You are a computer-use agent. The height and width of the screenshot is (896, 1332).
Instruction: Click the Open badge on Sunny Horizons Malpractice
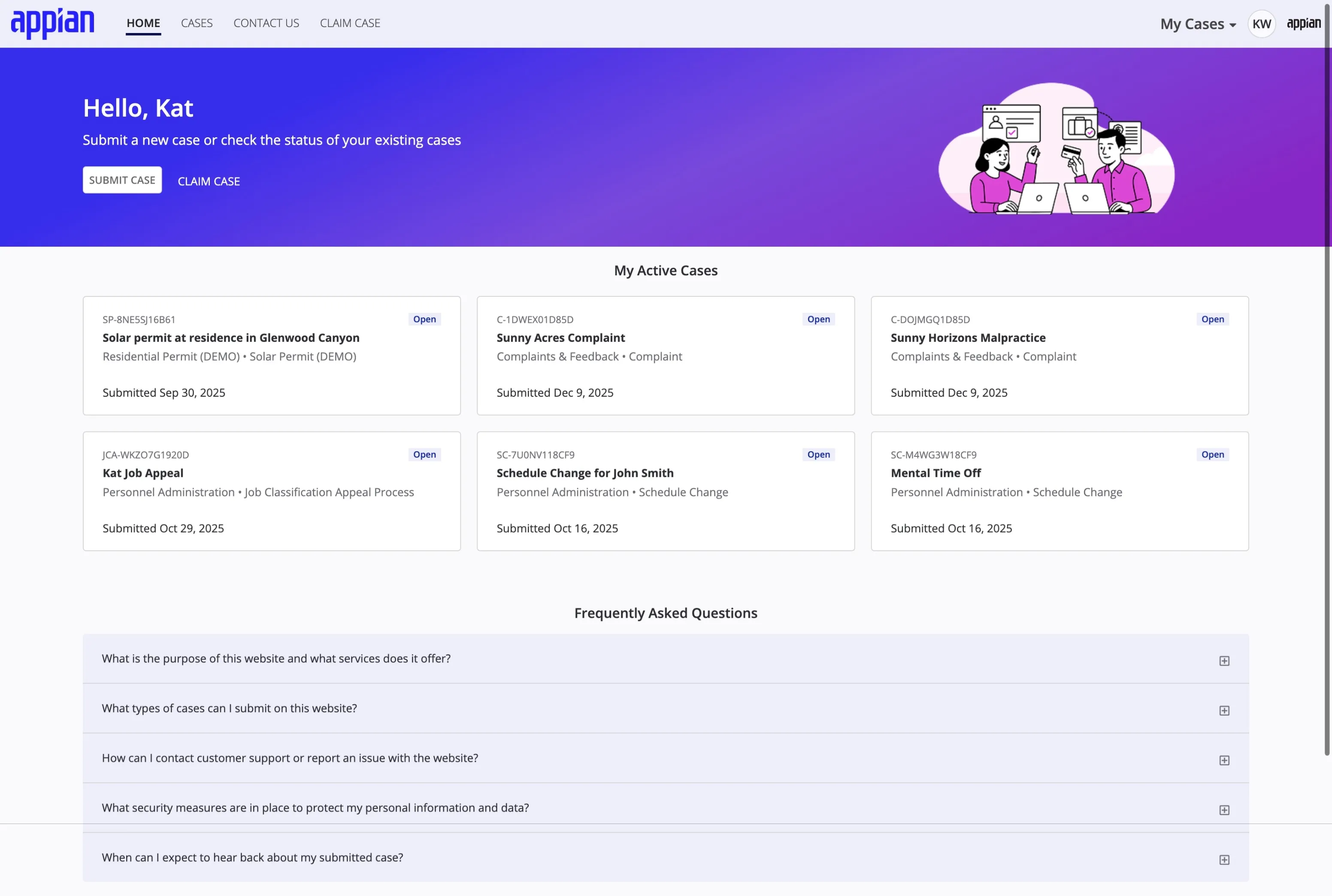[x=1213, y=319]
